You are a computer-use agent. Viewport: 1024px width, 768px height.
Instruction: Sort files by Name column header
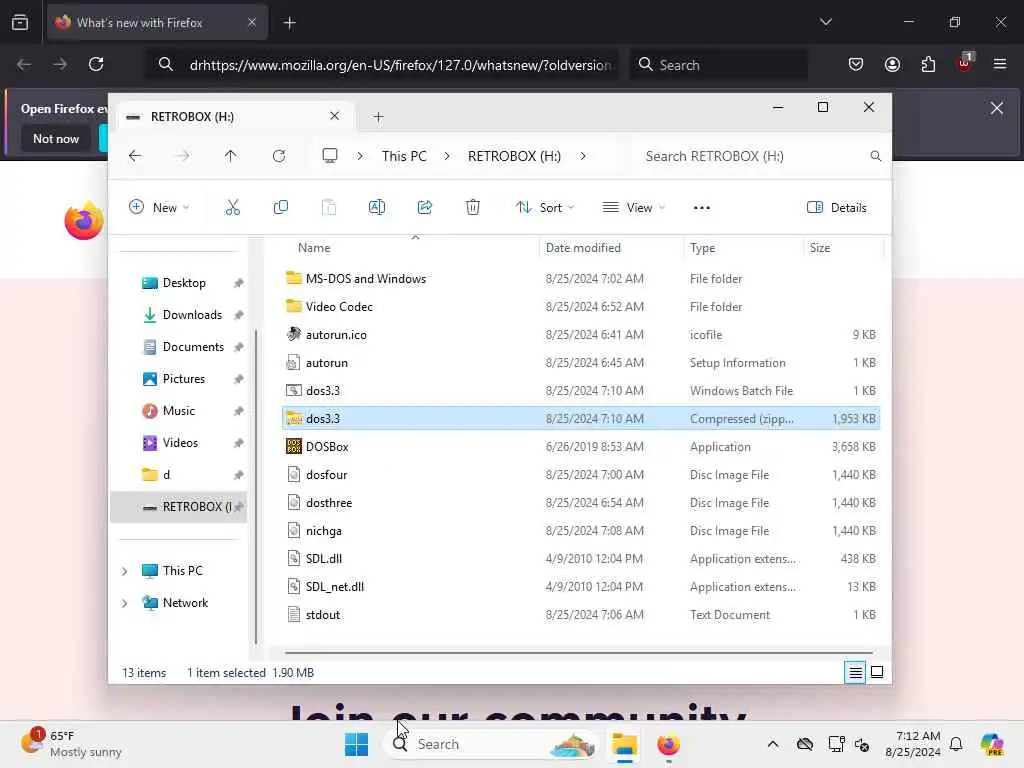(314, 248)
